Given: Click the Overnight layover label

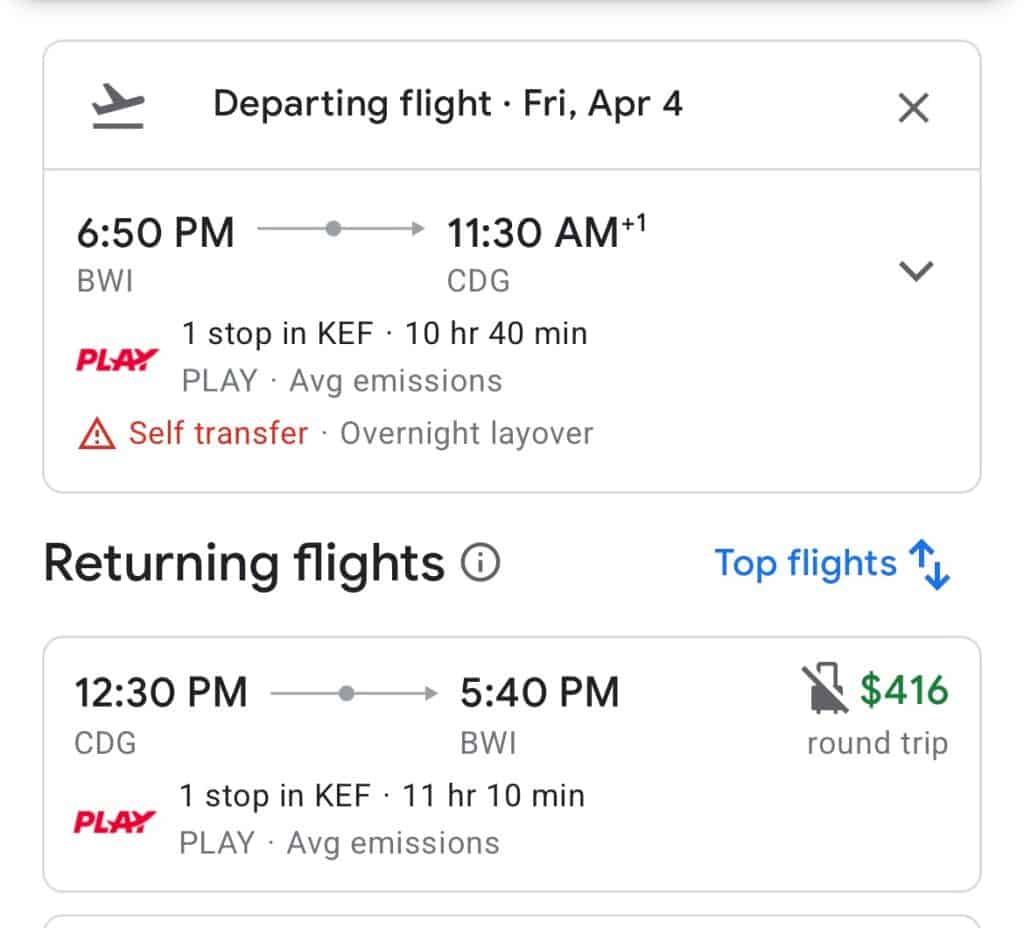Looking at the screenshot, I should (x=466, y=434).
